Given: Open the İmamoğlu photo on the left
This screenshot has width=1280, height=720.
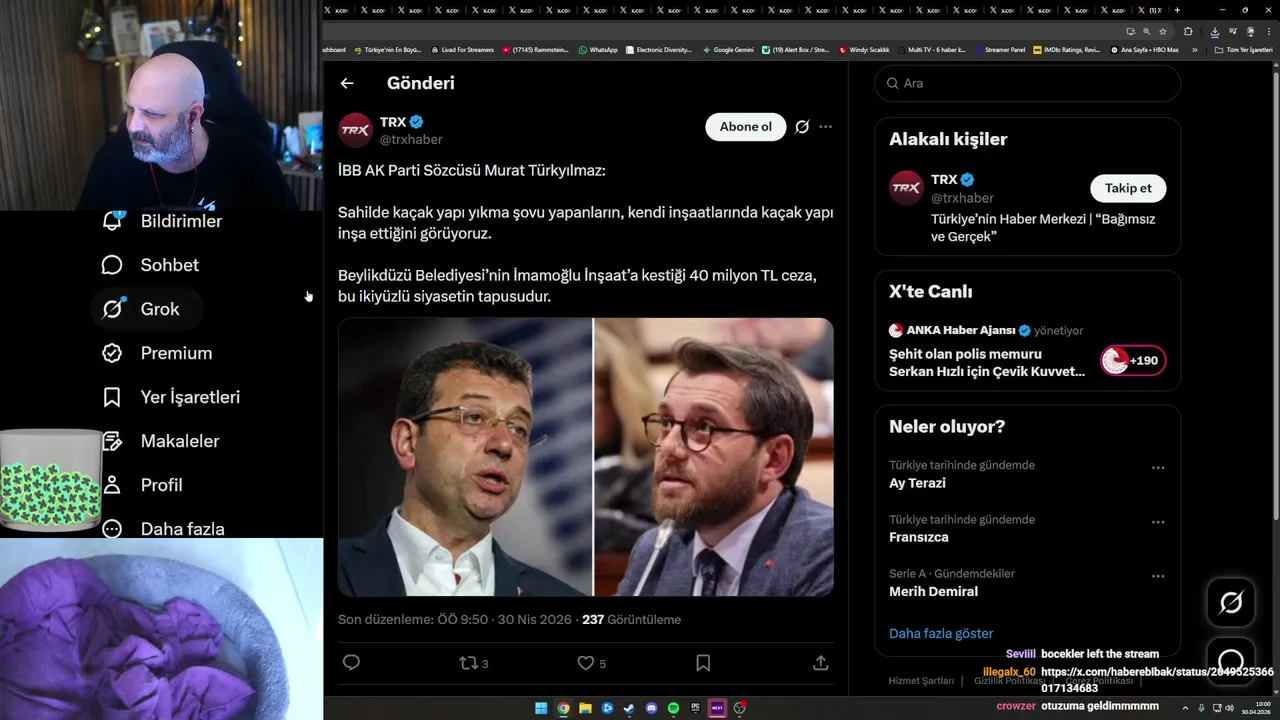Looking at the screenshot, I should click(x=465, y=457).
